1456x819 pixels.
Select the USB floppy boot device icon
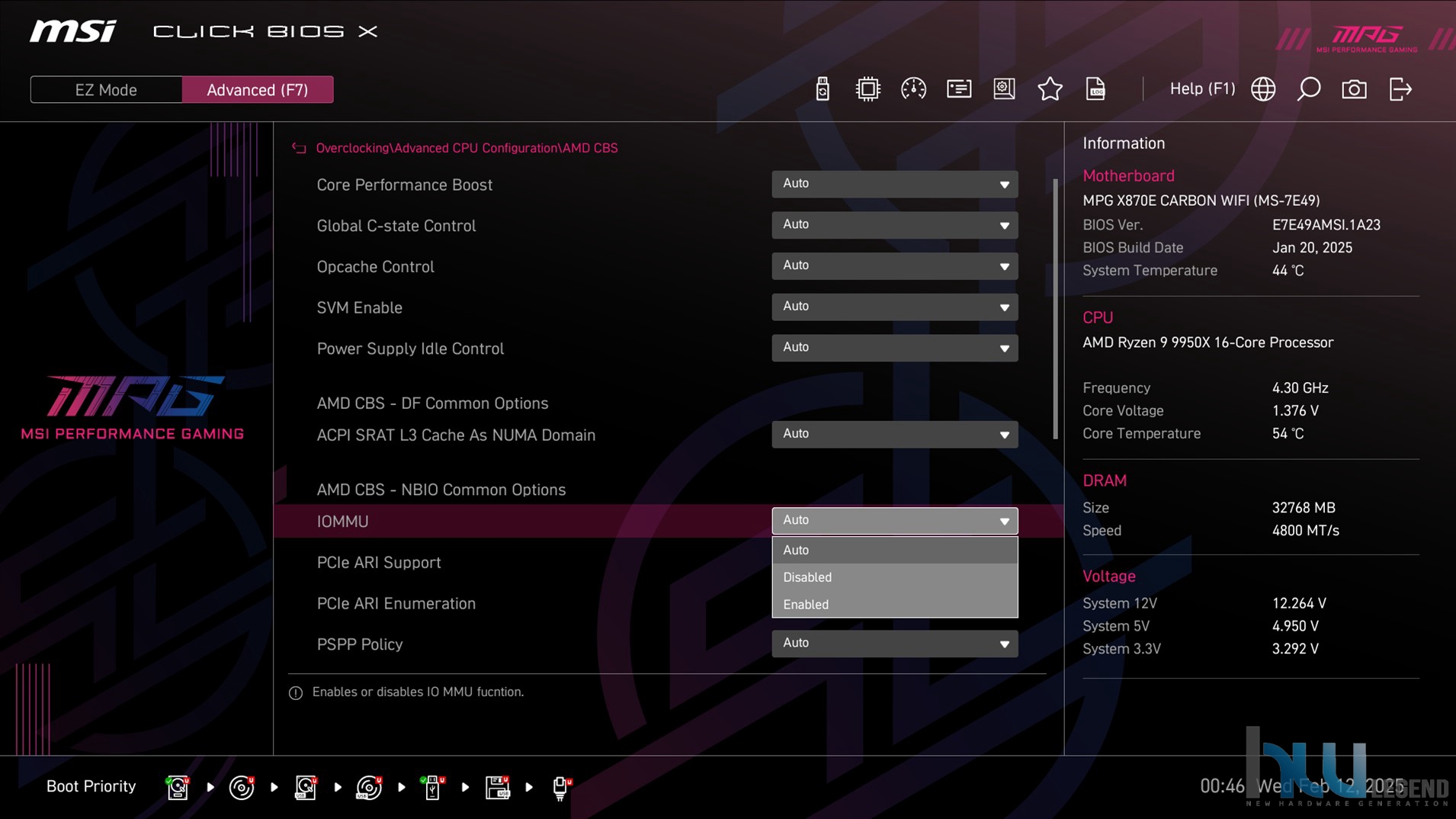coord(497,787)
